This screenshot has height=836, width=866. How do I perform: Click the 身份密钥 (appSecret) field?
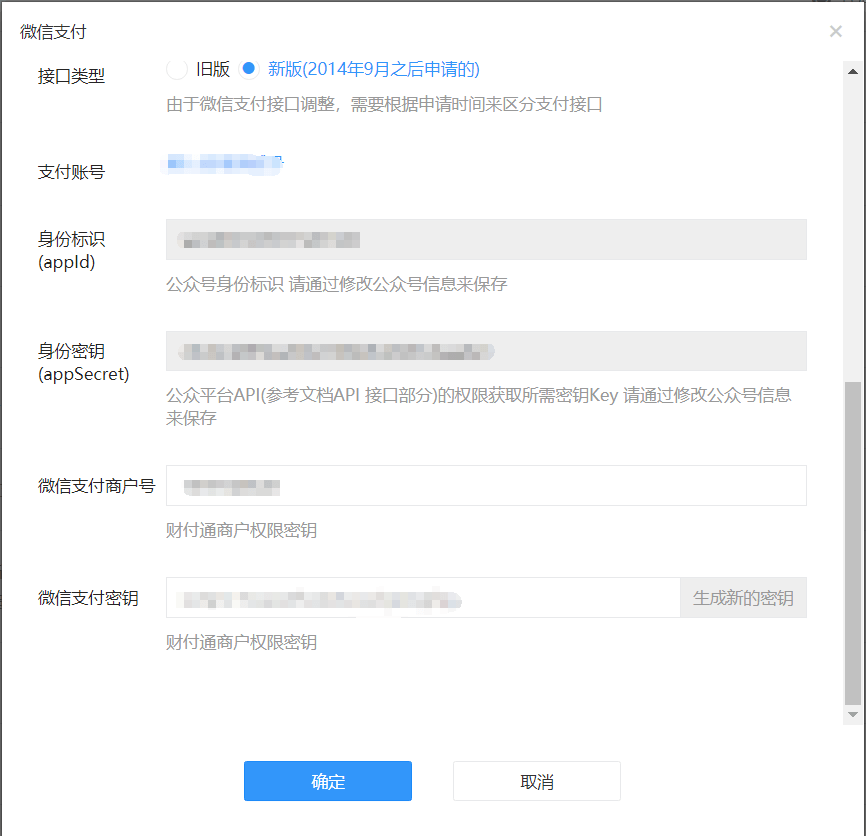tap(486, 351)
